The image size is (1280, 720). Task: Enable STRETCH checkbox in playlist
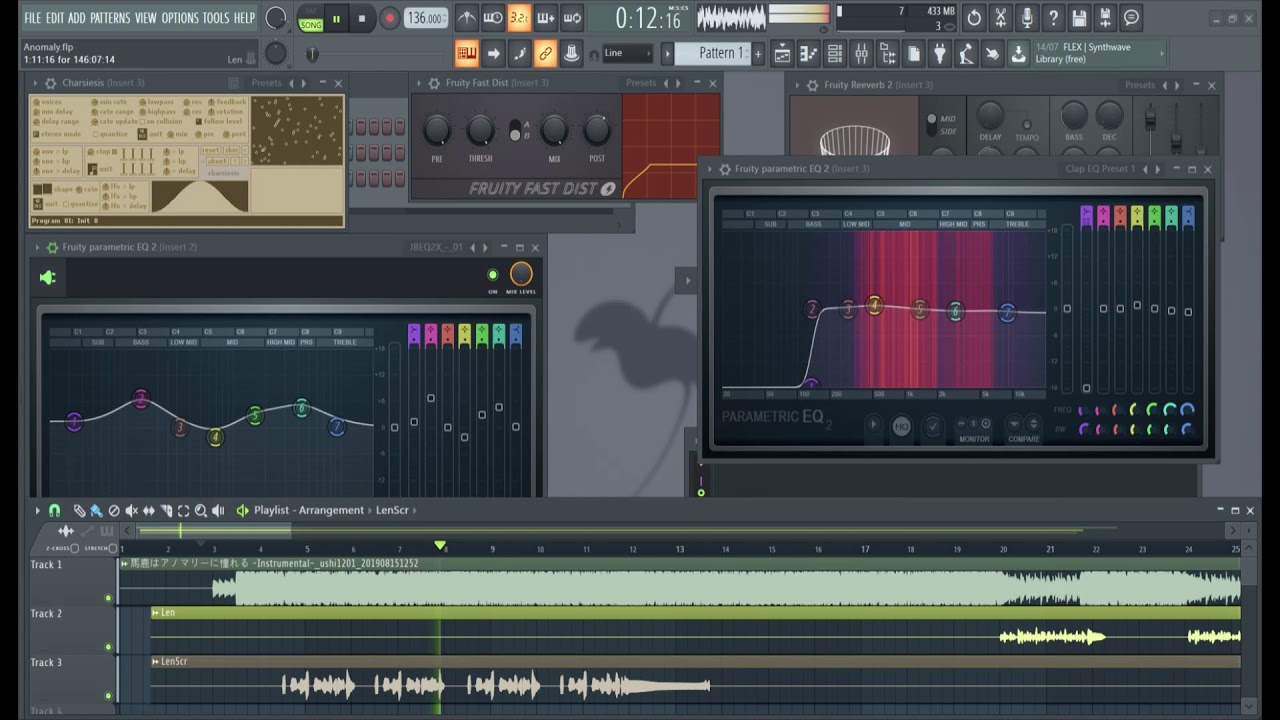pos(114,548)
